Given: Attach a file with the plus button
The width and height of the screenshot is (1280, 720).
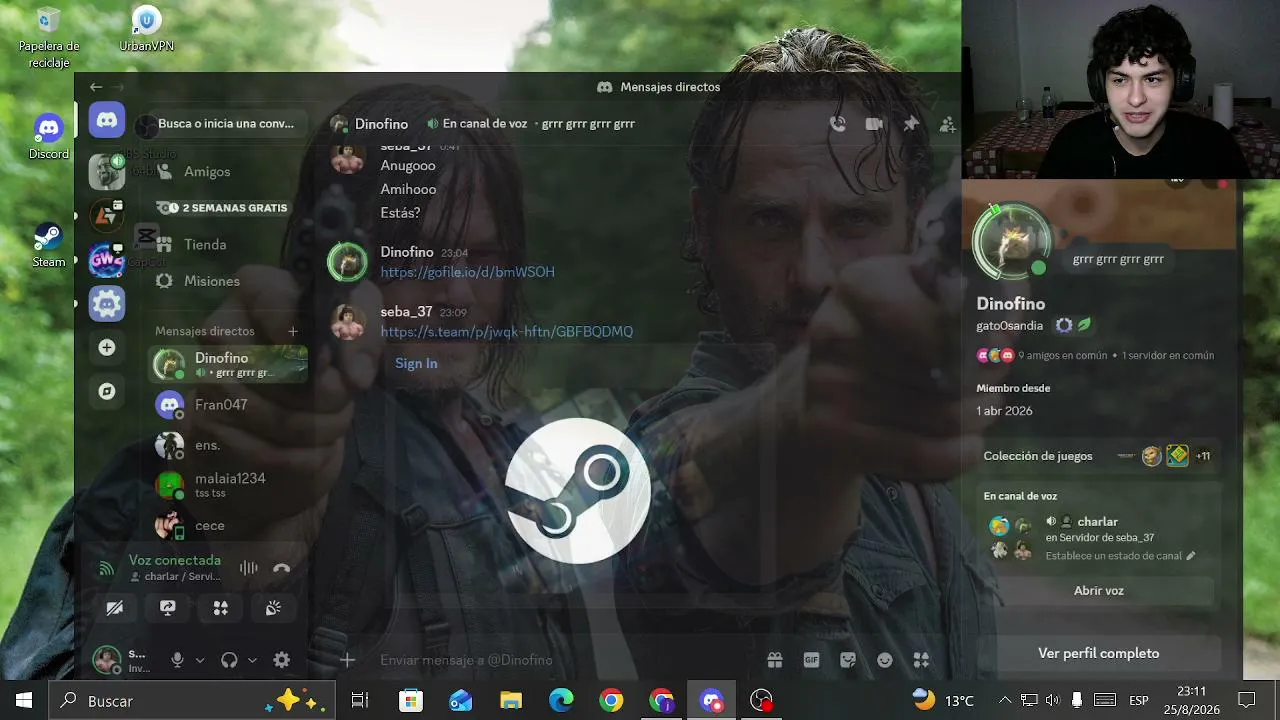Looking at the screenshot, I should tap(347, 660).
